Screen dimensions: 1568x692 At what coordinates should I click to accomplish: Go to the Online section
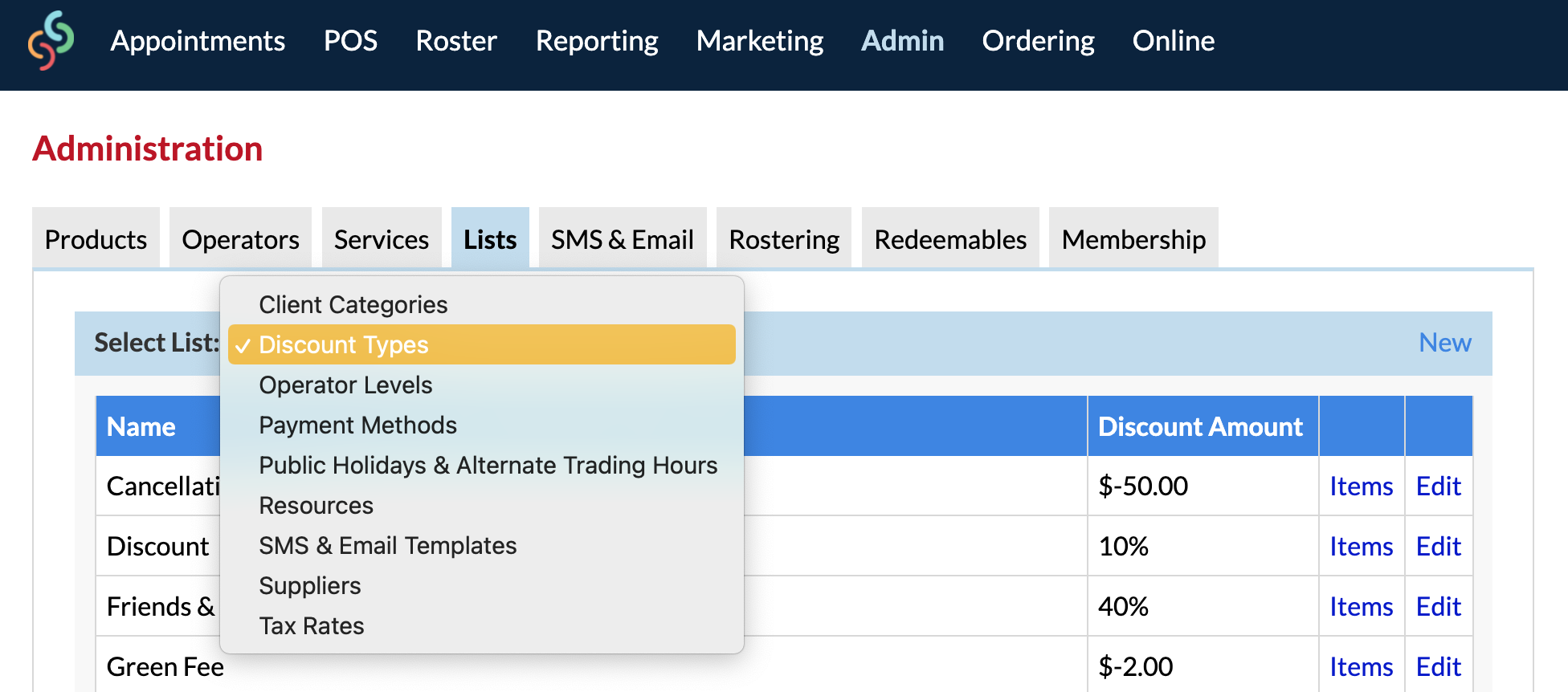(x=1174, y=41)
